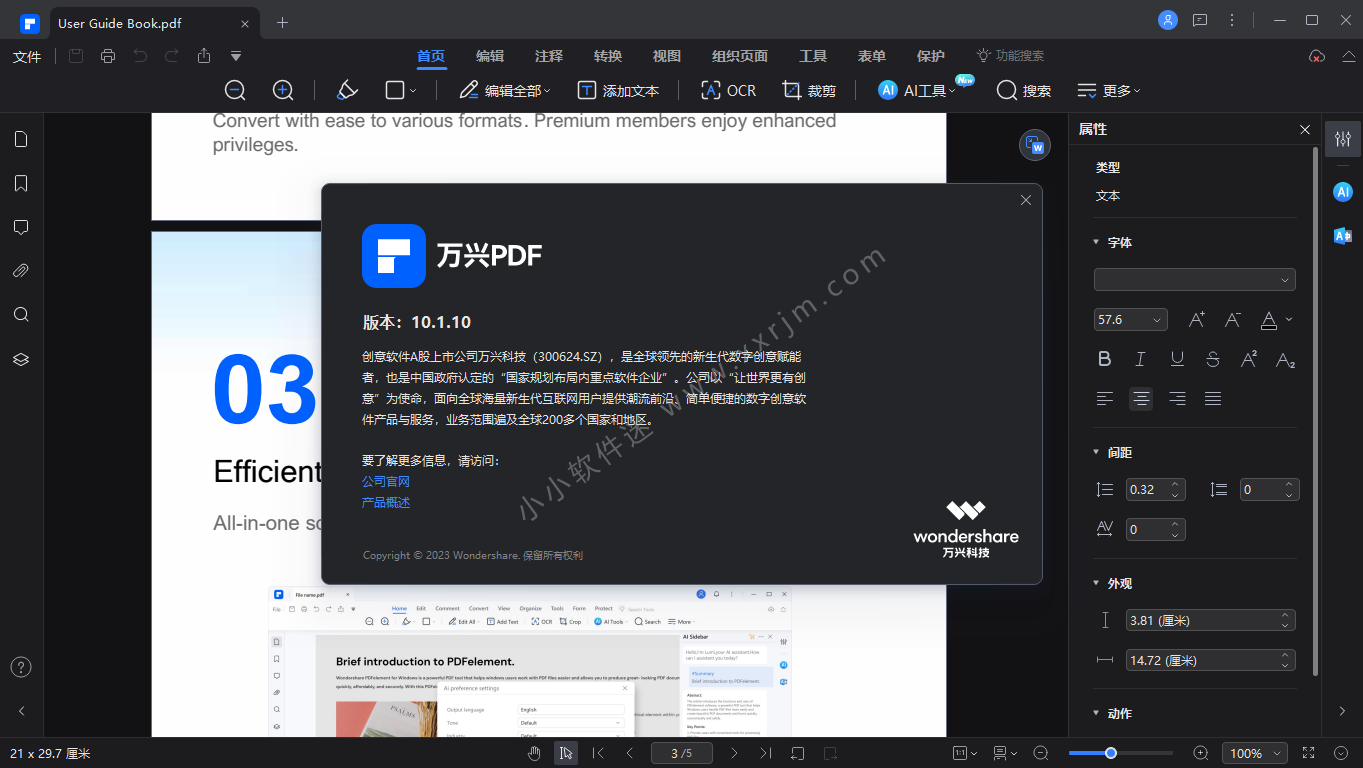
Task: Open the 产品概述 link
Action: (x=386, y=502)
